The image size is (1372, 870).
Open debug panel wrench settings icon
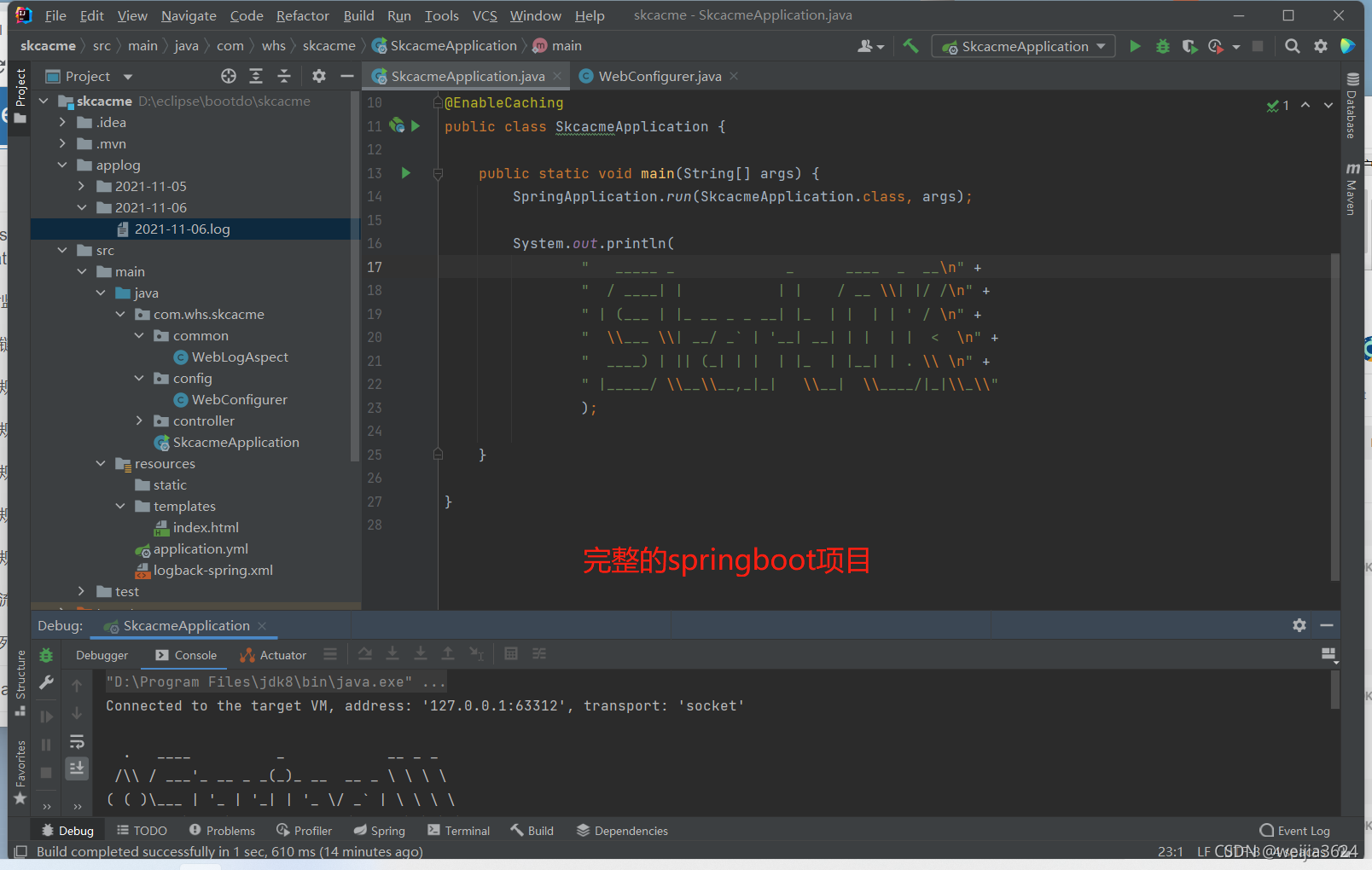coord(46,682)
